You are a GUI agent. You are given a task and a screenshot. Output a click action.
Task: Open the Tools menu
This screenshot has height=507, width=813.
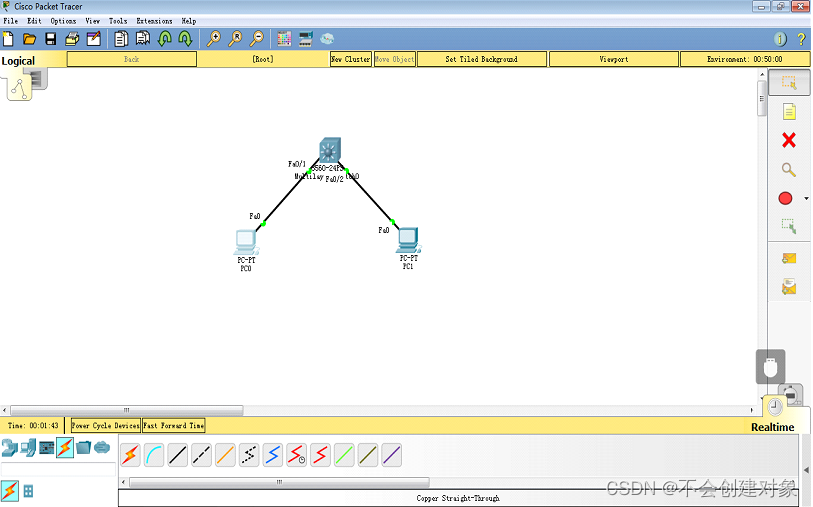(118, 21)
